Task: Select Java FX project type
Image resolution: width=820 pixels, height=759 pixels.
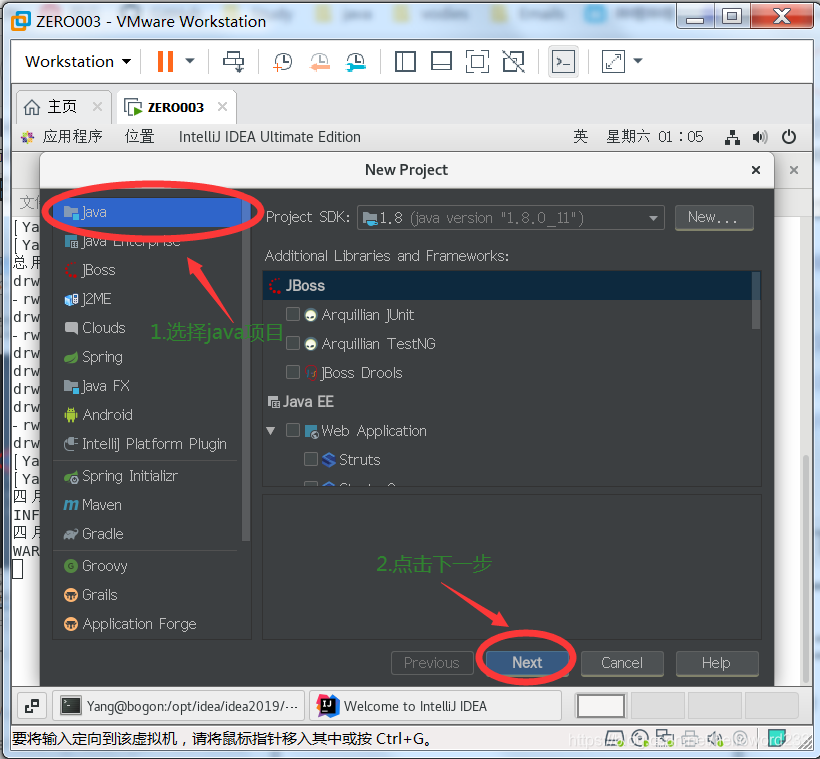Action: tap(147, 386)
